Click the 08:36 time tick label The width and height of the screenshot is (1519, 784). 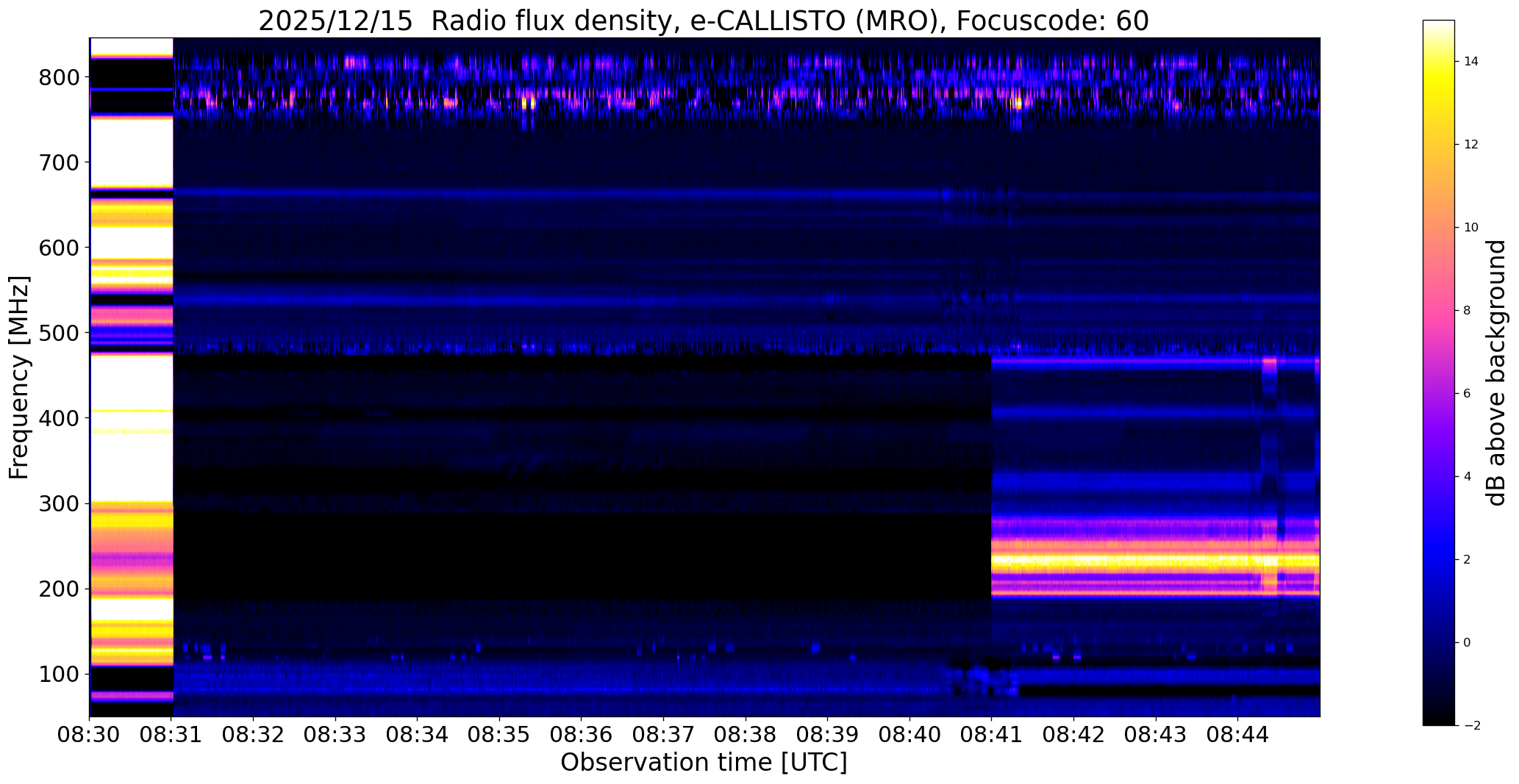coord(582,734)
